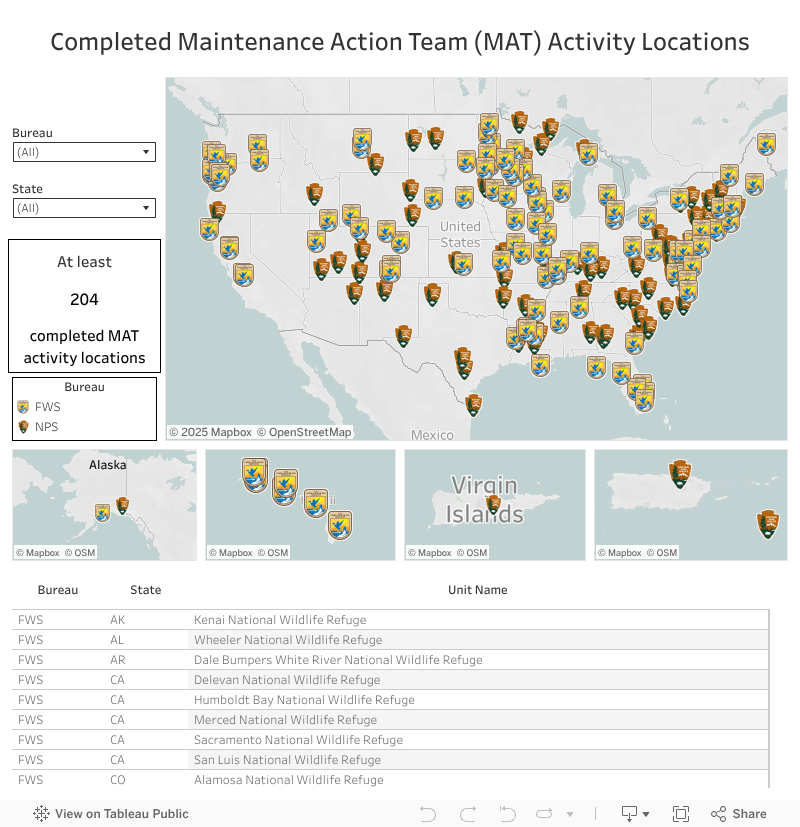Select Delevan National Wildlife Refuge row
800x827 pixels.
390,680
